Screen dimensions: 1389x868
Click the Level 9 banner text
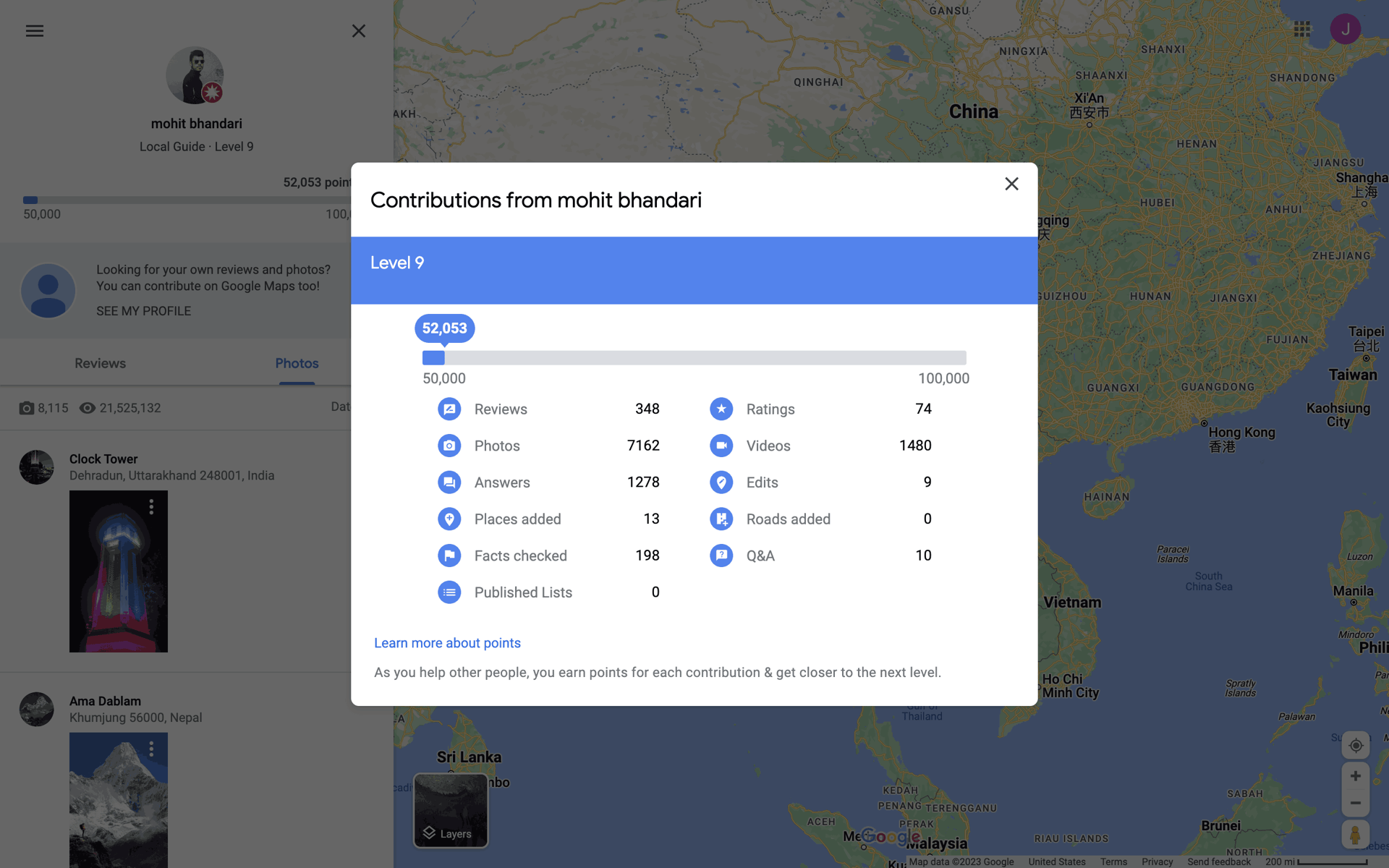tap(397, 263)
